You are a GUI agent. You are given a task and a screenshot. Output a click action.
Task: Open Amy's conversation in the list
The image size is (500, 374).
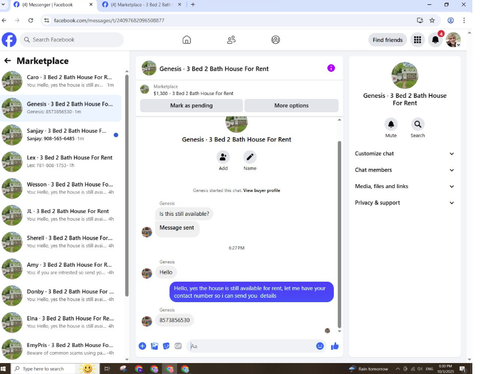point(61,268)
